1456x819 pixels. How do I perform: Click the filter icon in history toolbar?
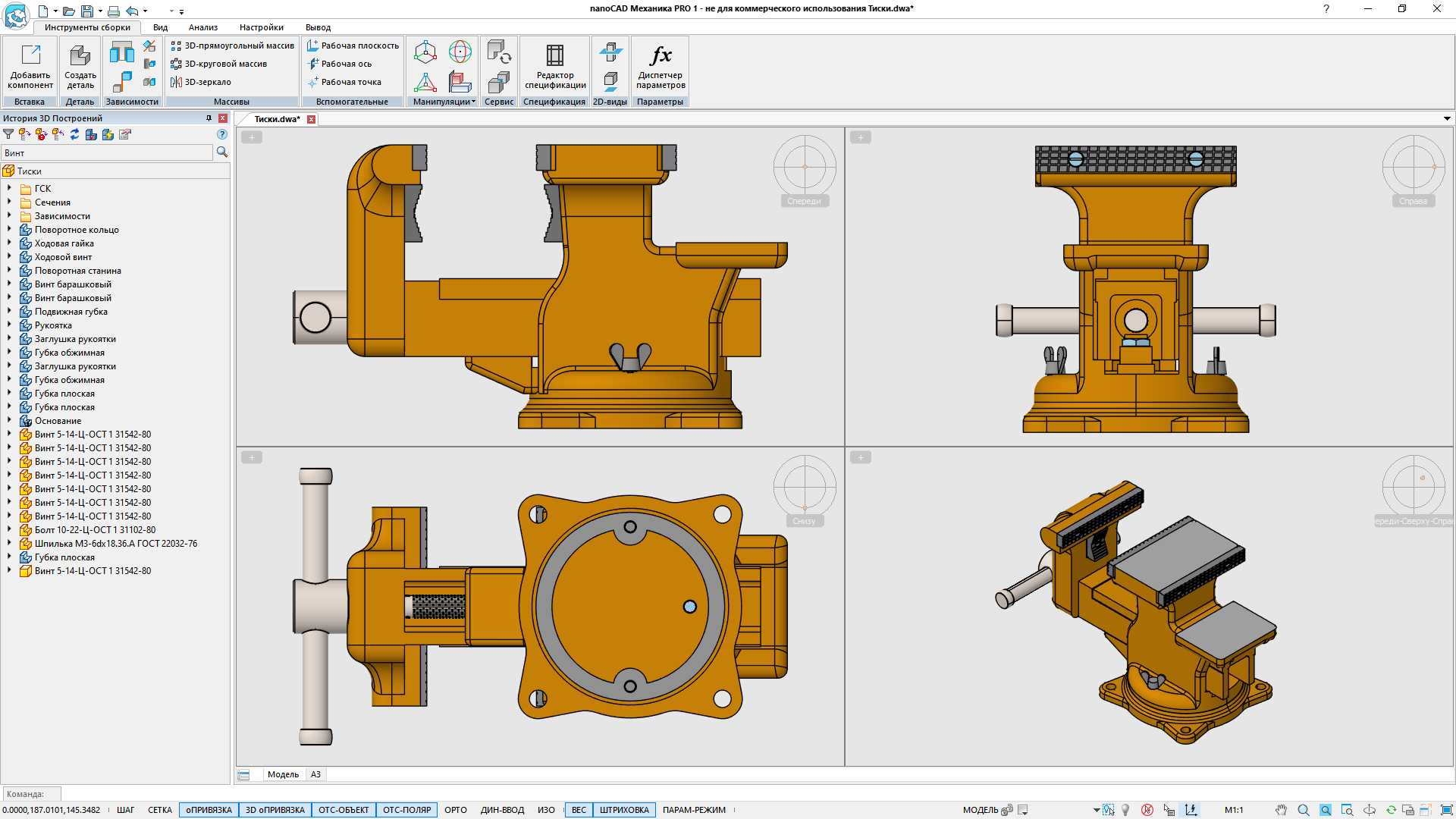tap(8, 134)
